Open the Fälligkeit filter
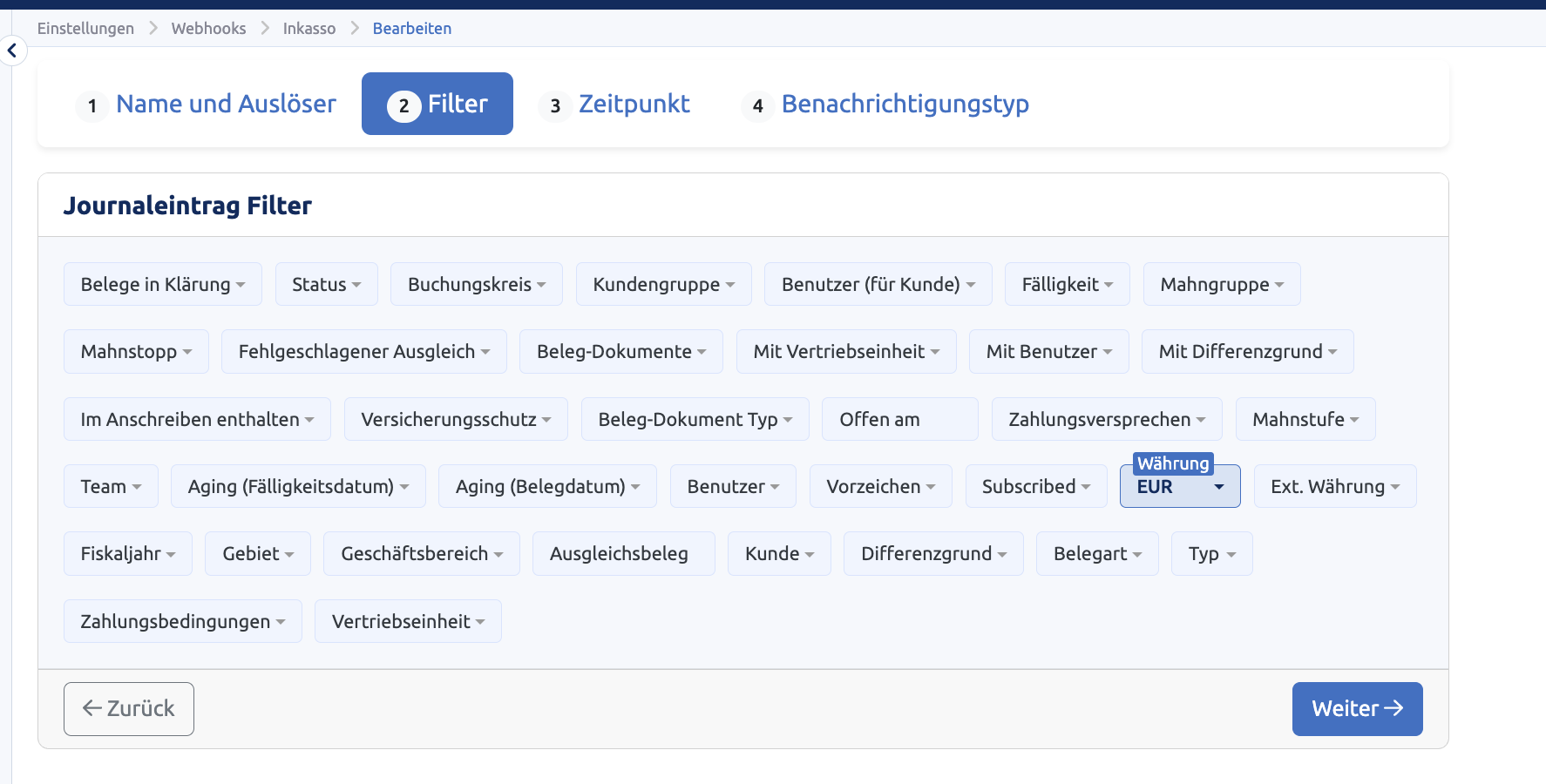 pos(1068,284)
